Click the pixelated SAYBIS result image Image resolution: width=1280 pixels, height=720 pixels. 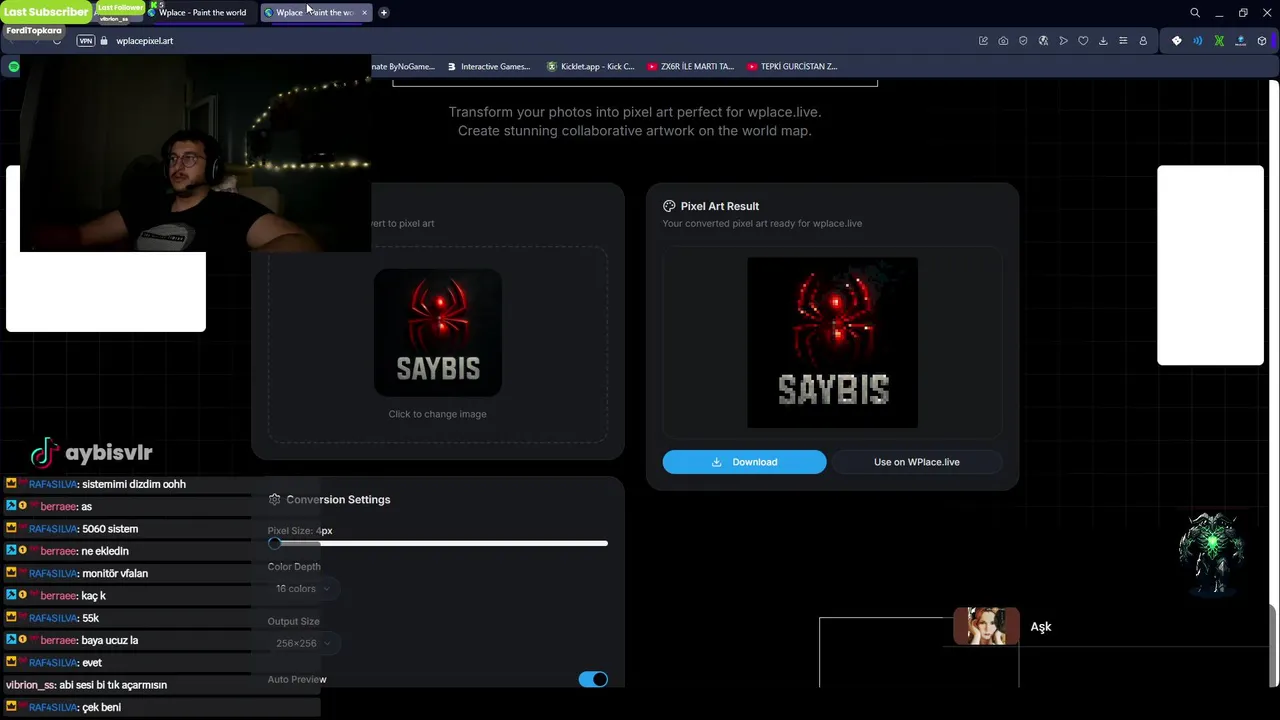(832, 342)
